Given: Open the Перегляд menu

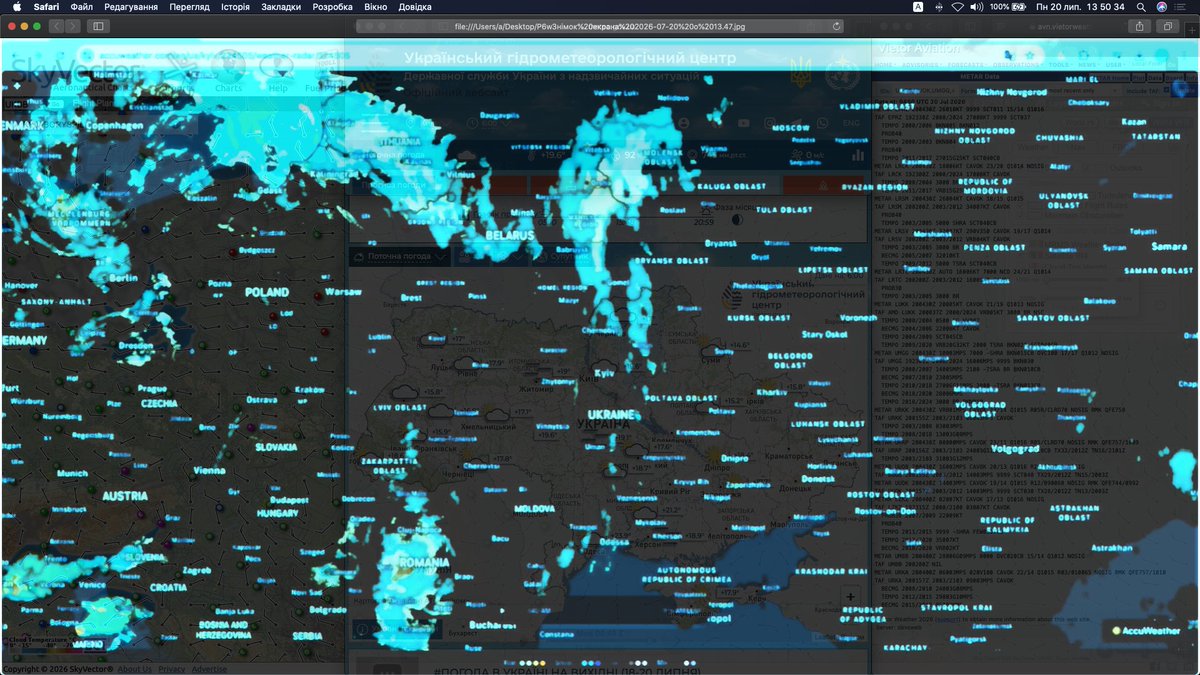Looking at the screenshot, I should click(x=189, y=7).
